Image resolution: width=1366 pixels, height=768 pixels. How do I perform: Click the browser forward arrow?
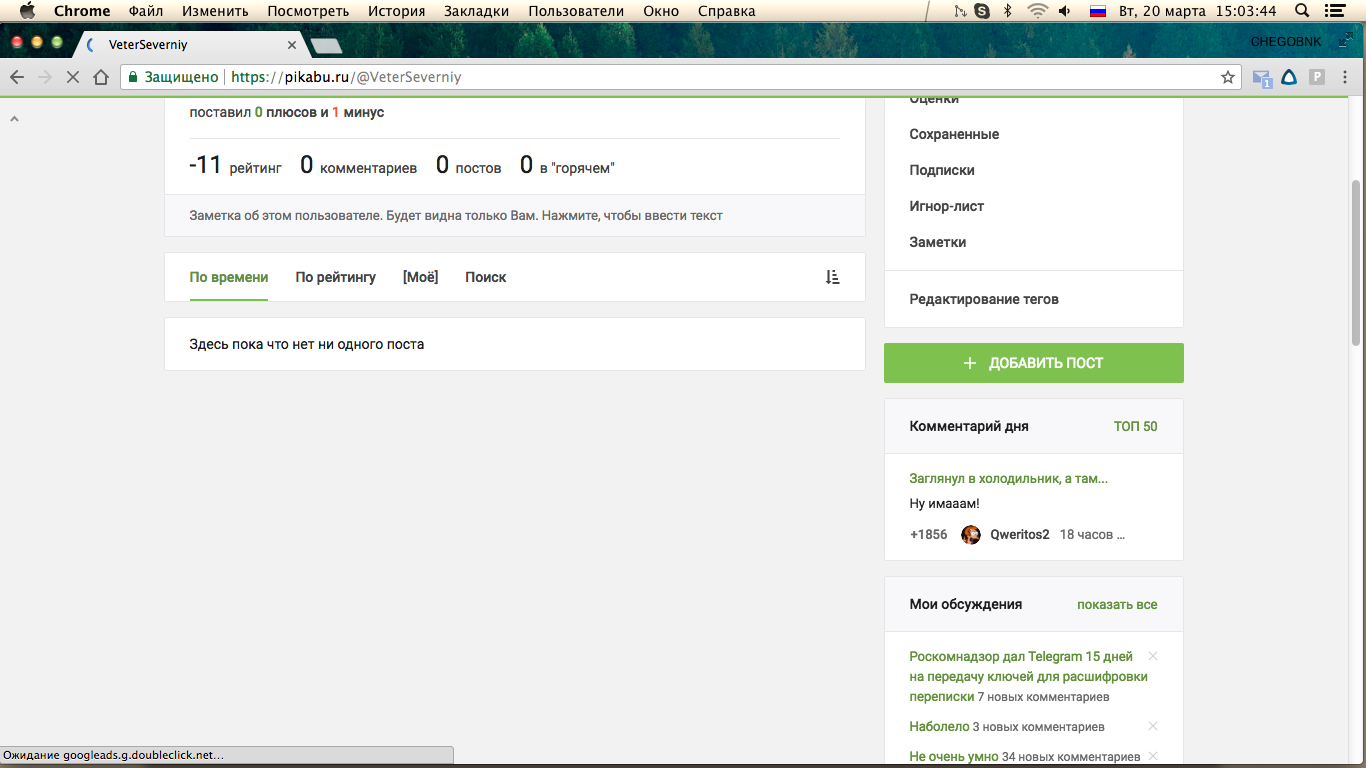45,77
